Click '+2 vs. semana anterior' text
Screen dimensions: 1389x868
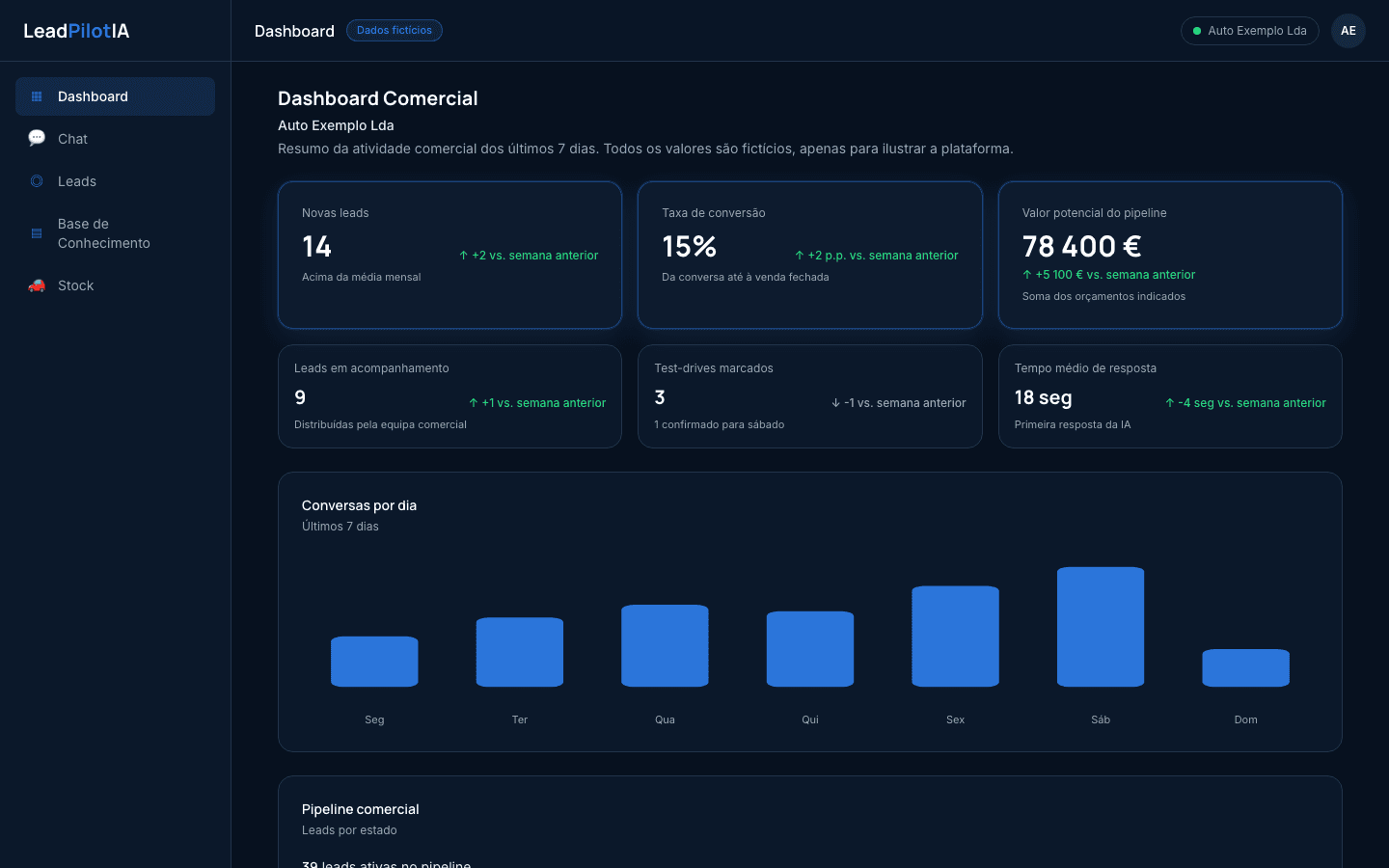535,256
